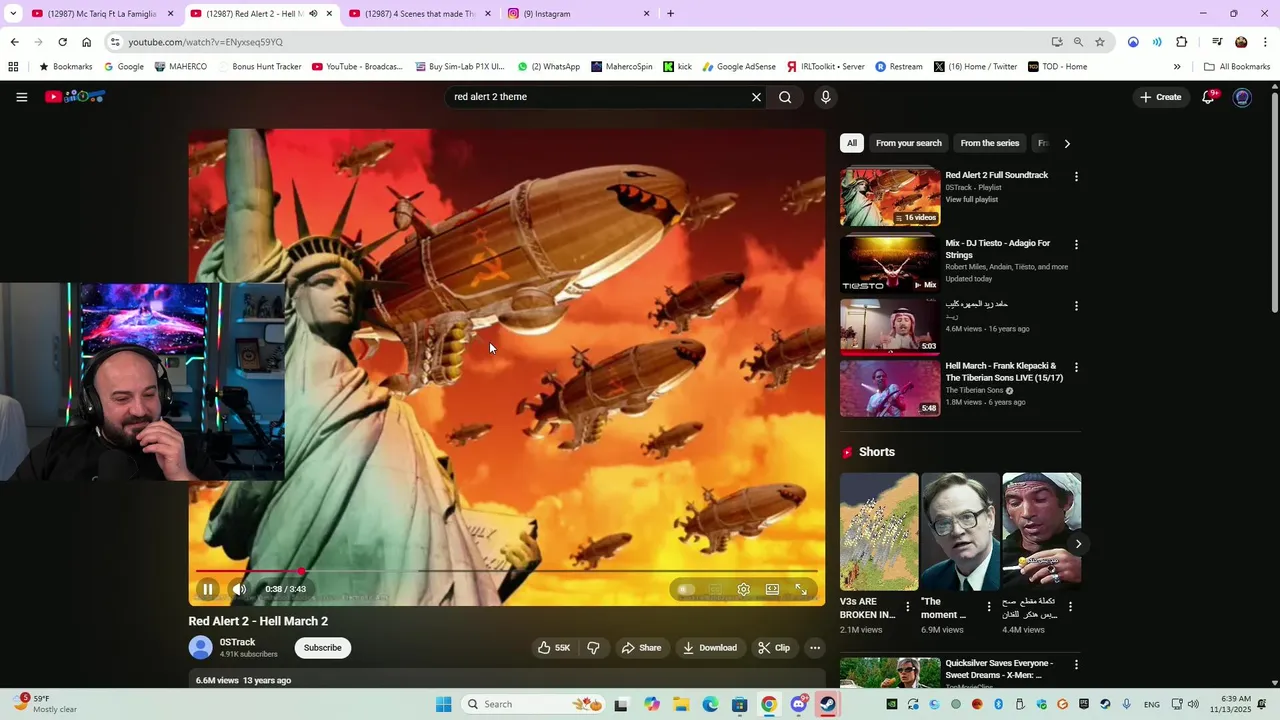
Task: Switch the player to theater mode
Action: click(x=772, y=589)
